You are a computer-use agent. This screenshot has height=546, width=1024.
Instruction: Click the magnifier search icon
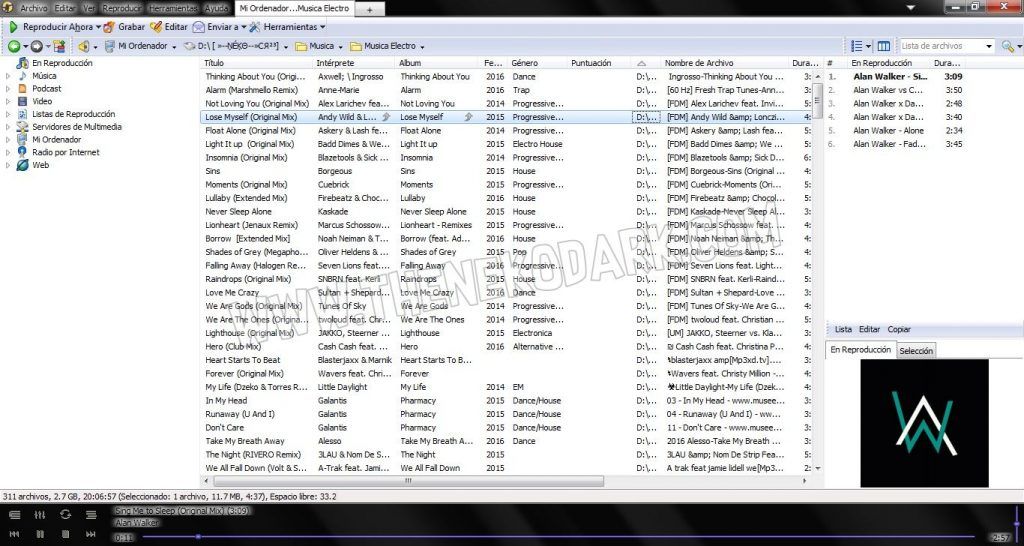[x=1006, y=46]
